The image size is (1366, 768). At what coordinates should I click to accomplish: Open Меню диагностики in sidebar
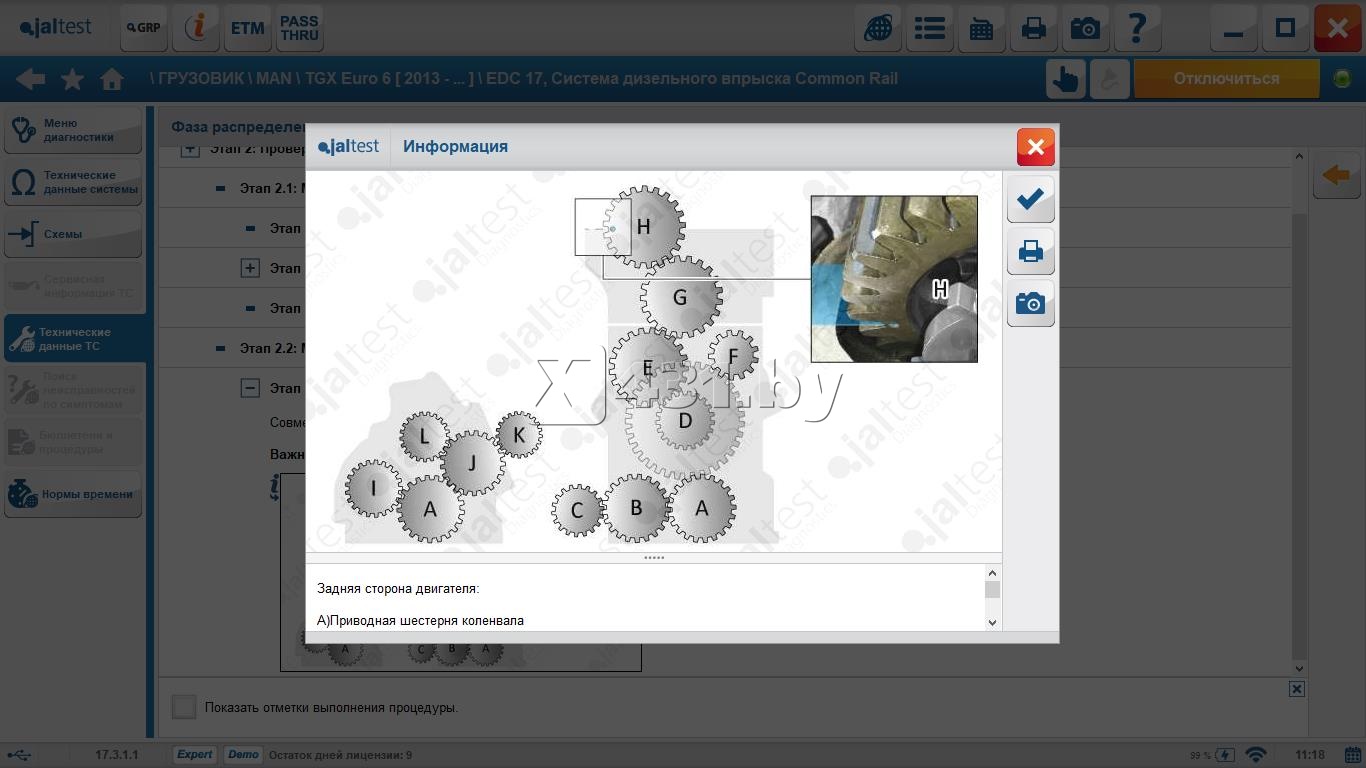coord(73,130)
